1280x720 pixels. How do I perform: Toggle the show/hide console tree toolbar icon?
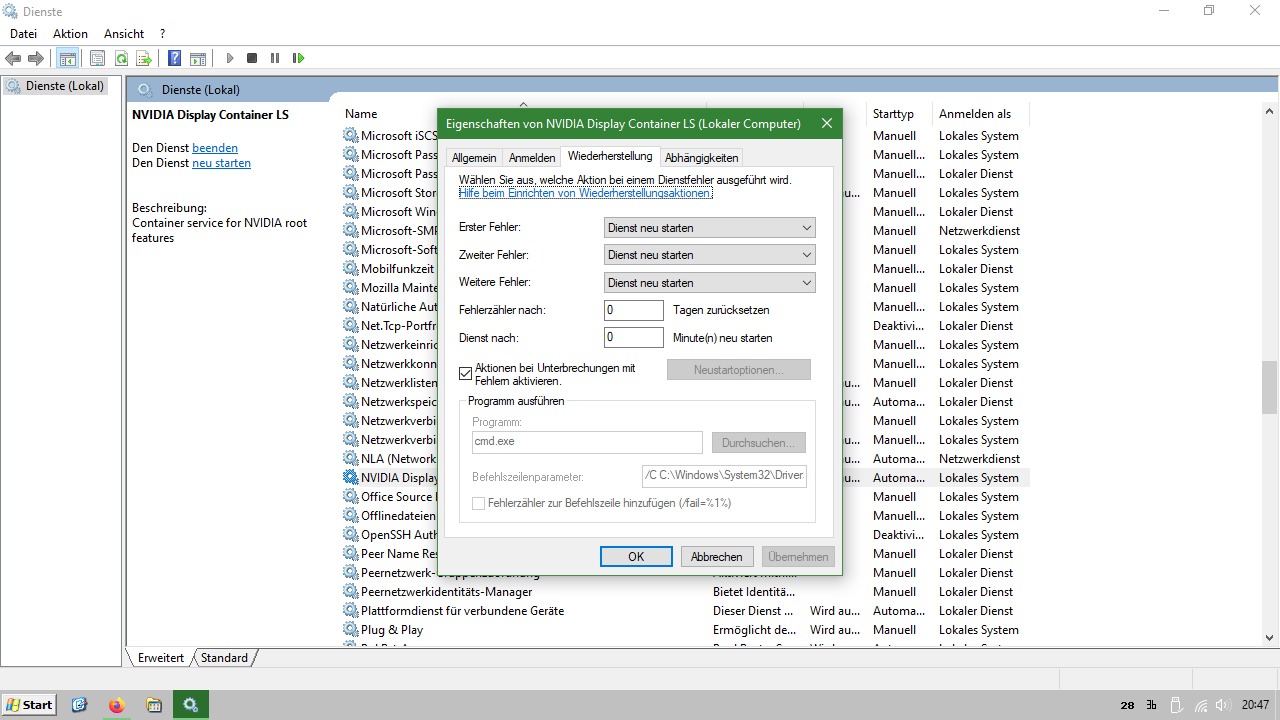(x=67, y=59)
